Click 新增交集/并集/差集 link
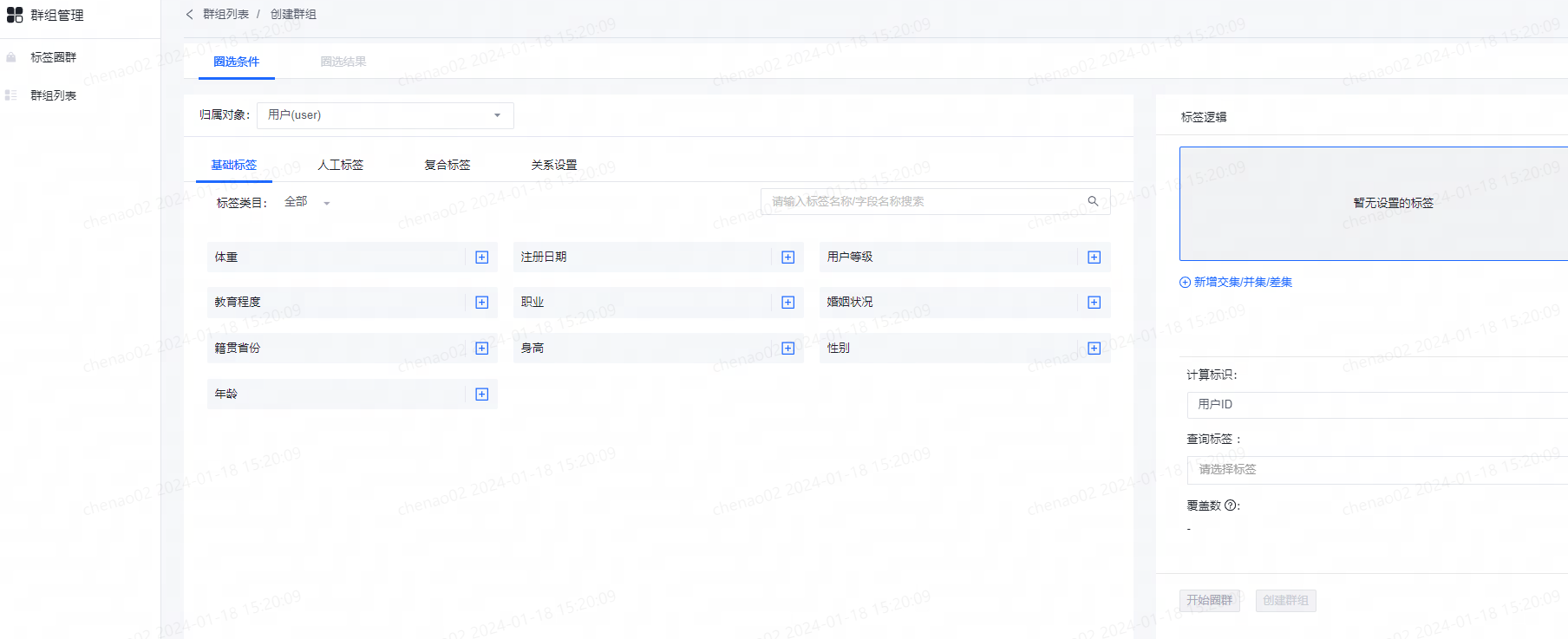Viewport: 1568px width, 639px height. click(1243, 283)
